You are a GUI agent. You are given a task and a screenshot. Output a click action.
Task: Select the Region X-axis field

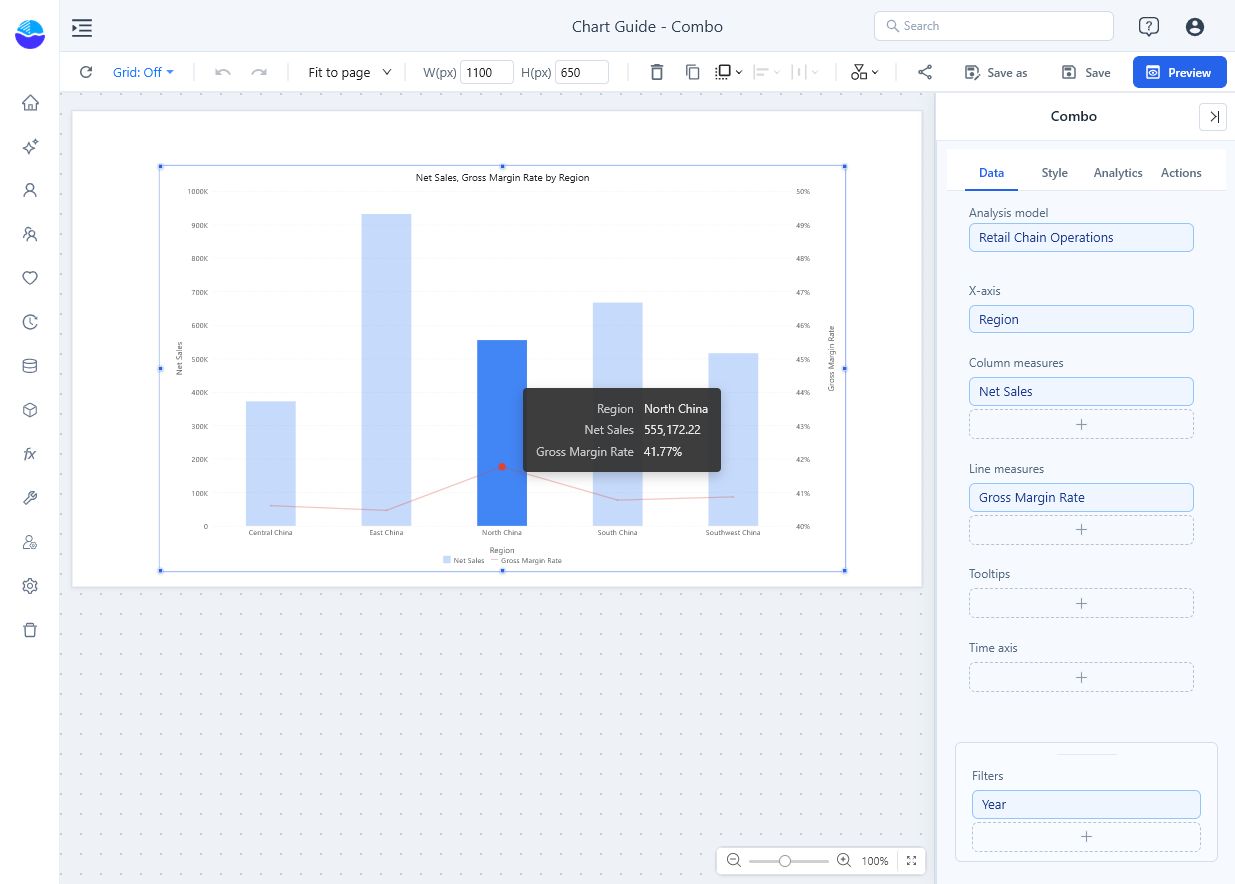1081,320
